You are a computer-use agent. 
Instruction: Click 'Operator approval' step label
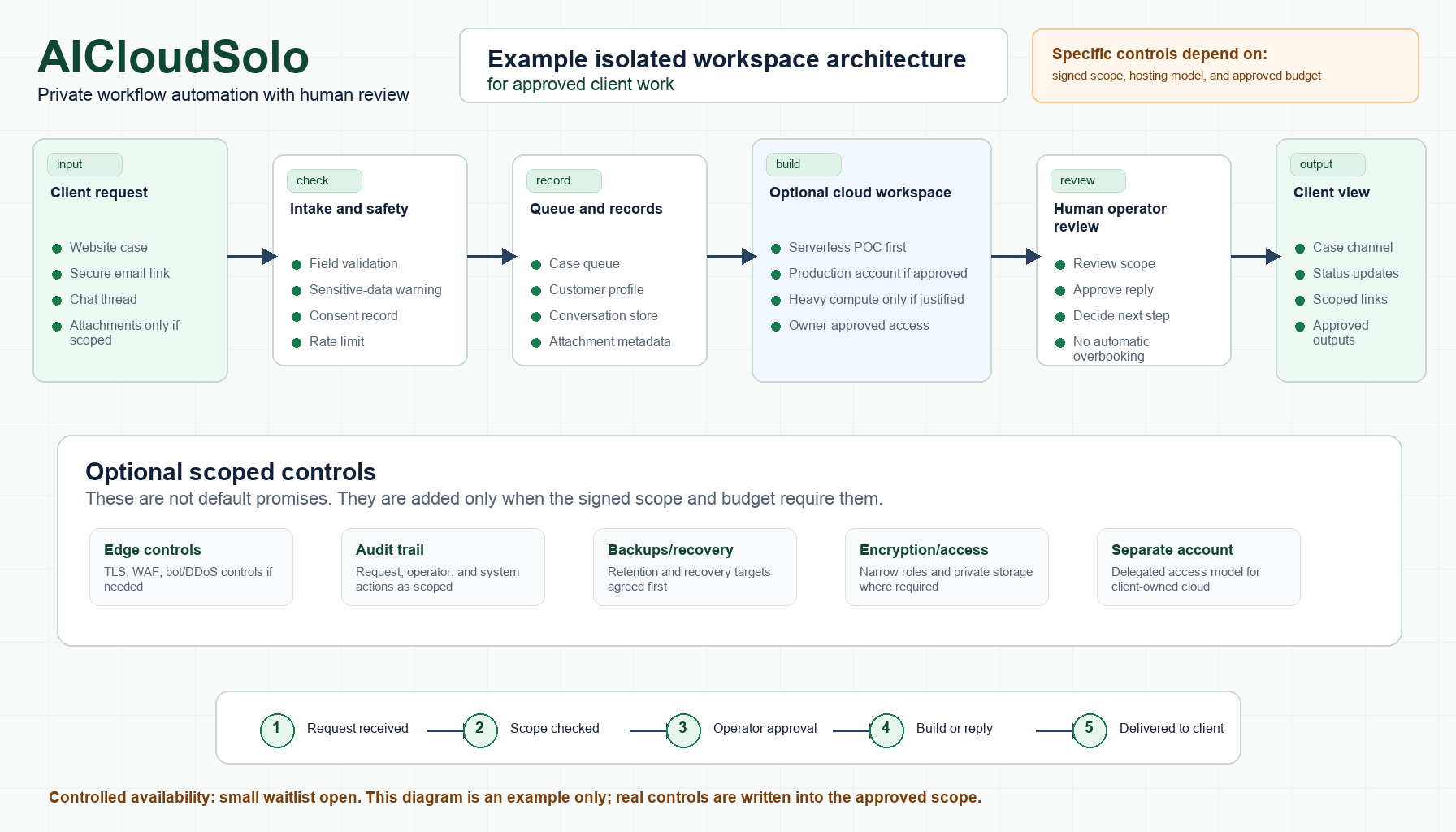point(765,729)
